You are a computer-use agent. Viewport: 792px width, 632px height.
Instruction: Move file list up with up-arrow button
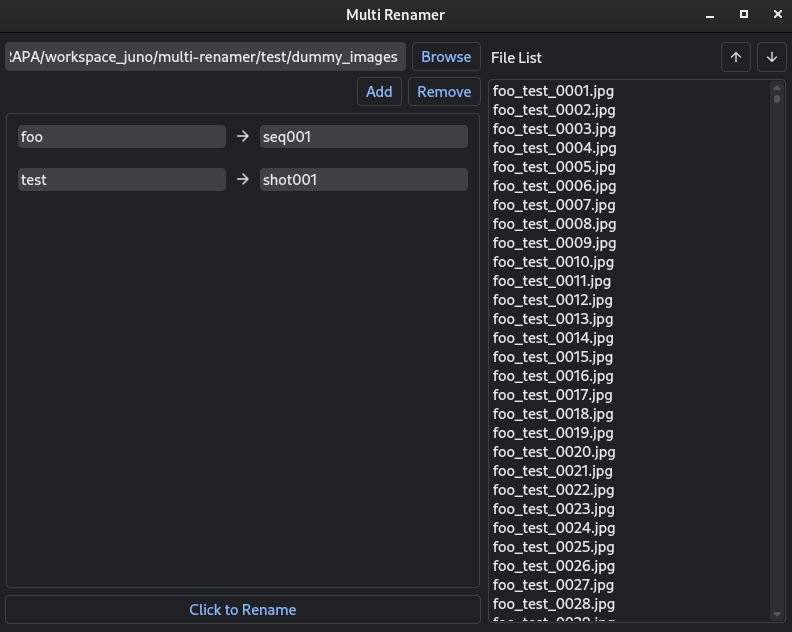pyautogui.click(x=736, y=58)
